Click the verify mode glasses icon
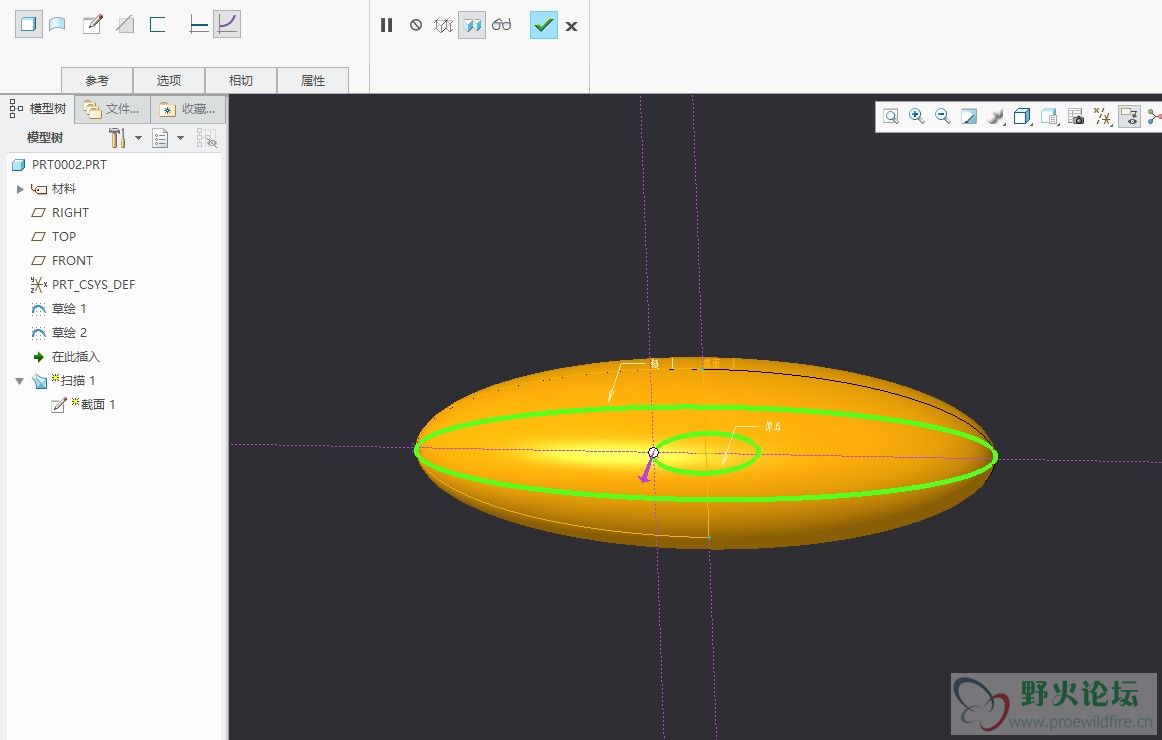This screenshot has width=1162, height=740. [502, 25]
